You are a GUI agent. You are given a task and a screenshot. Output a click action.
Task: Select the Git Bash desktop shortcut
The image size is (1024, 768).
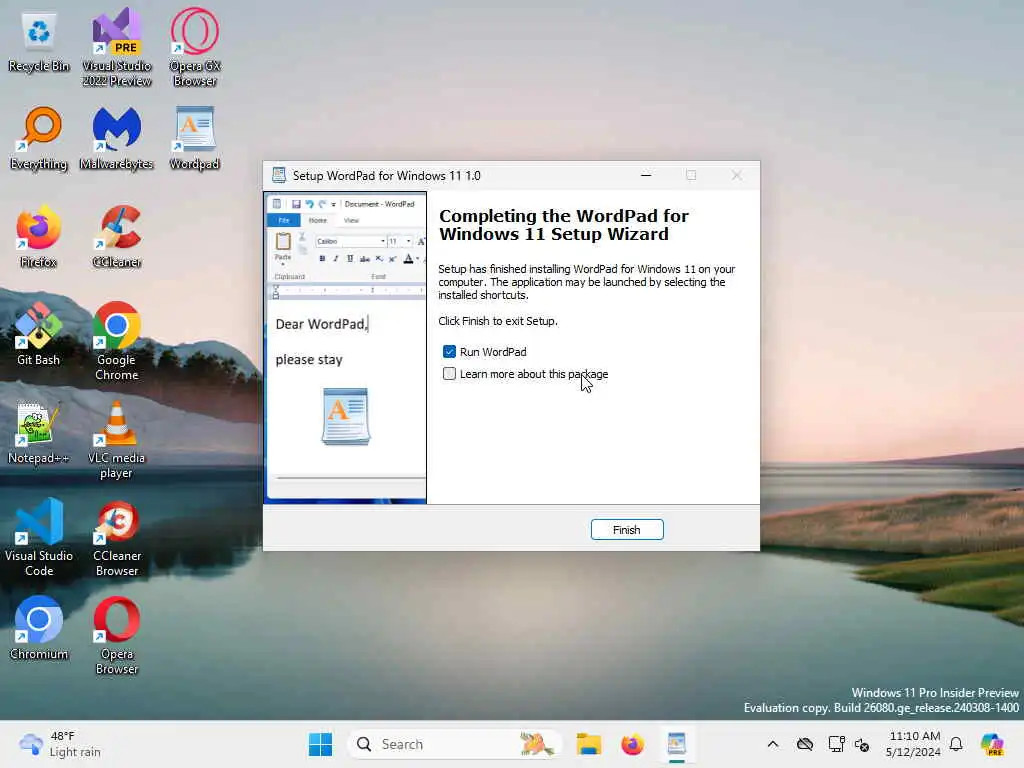click(x=39, y=334)
